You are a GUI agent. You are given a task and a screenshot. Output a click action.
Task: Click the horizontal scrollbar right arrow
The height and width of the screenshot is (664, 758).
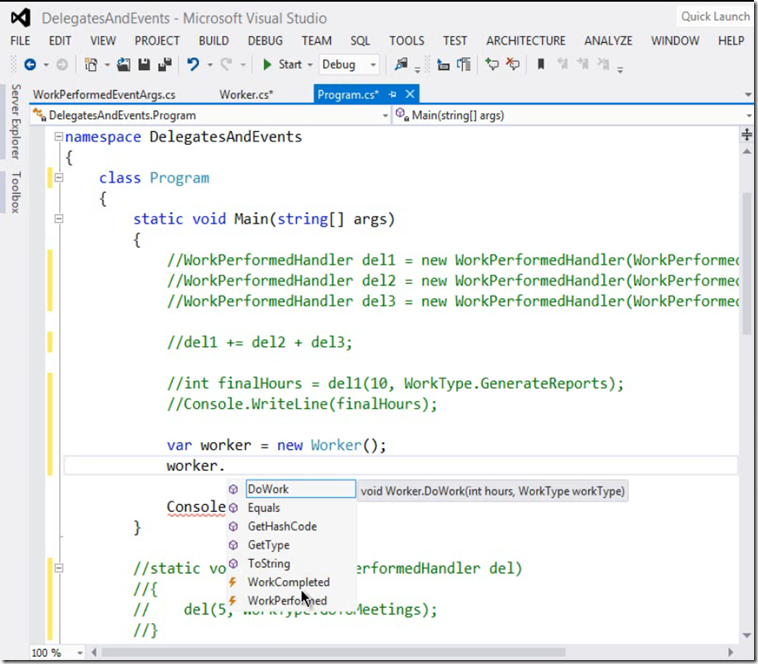click(x=730, y=653)
